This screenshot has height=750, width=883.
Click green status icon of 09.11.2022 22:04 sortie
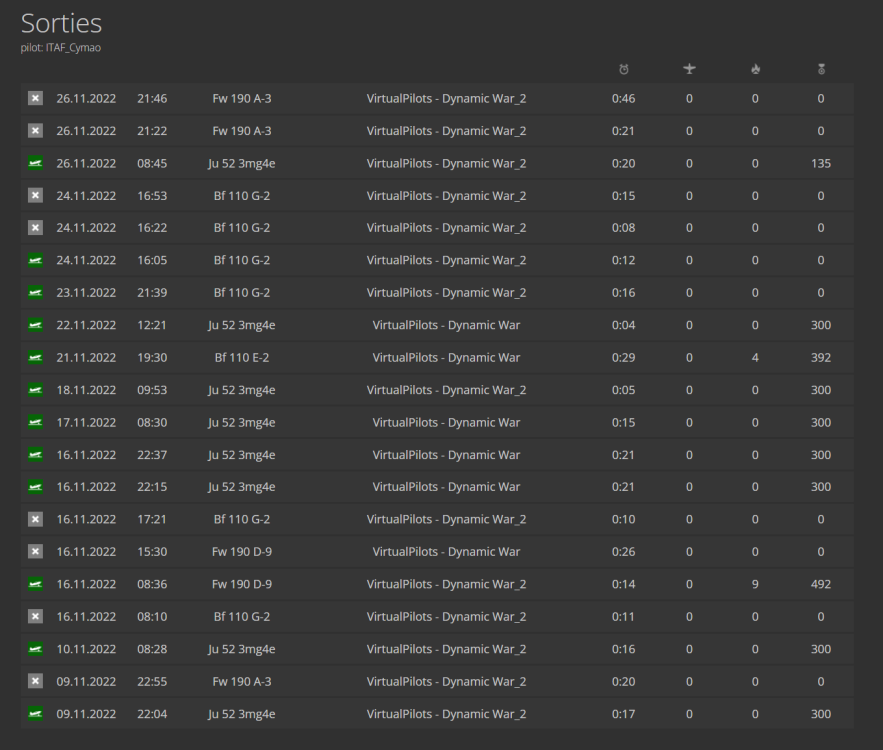35,714
